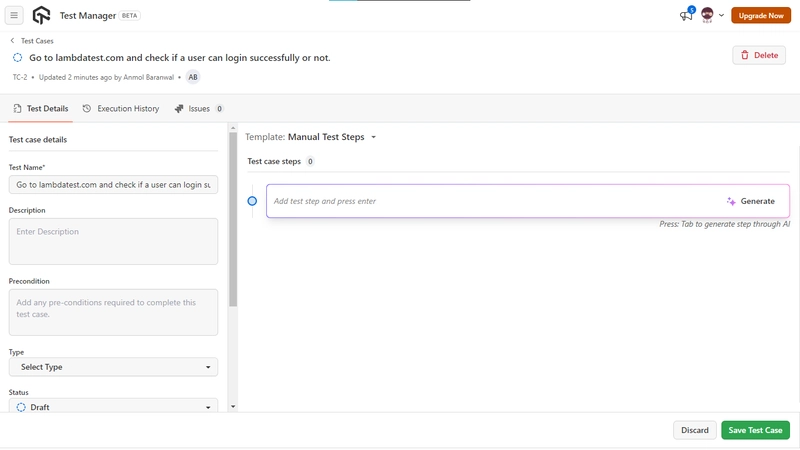Screen dimensions: 800x450
Task: Click the Execution History clock icon
Action: point(87,109)
